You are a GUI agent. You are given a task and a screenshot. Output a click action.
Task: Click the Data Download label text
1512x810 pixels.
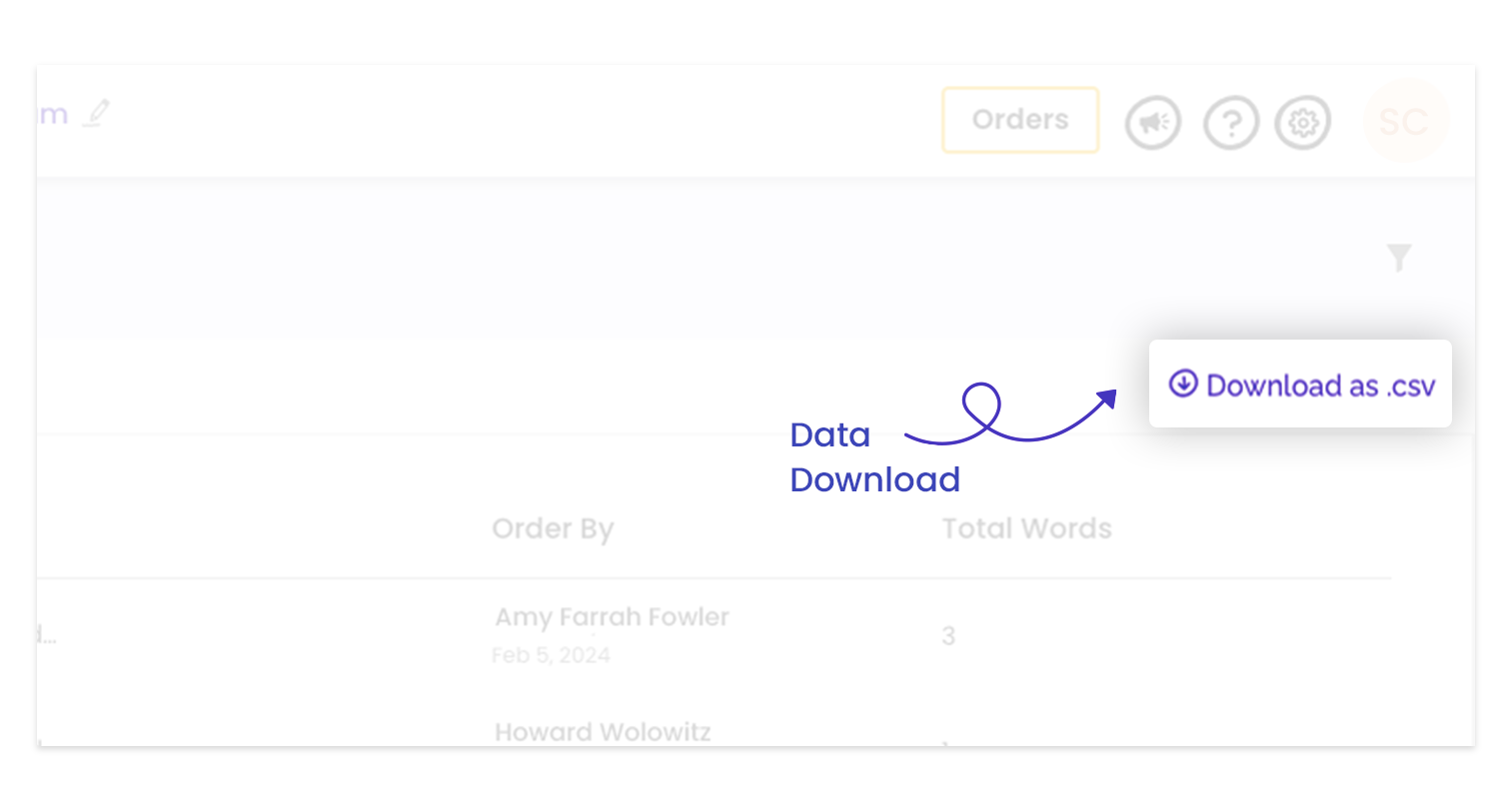click(x=874, y=457)
